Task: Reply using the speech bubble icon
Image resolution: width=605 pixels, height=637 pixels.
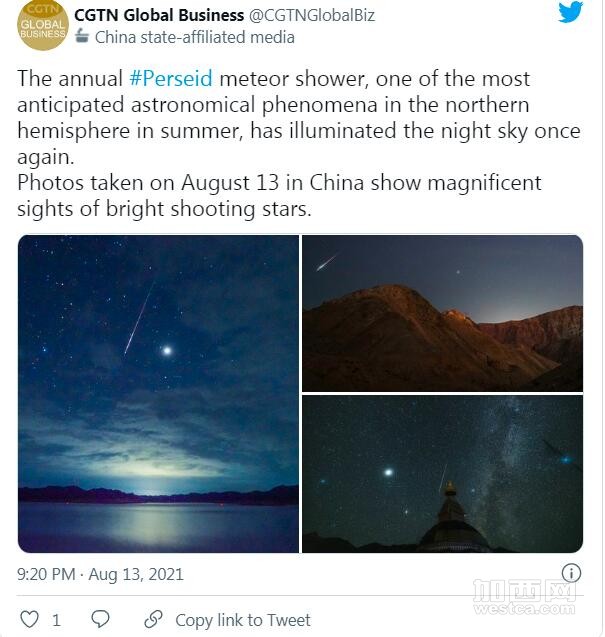Action: click(x=100, y=619)
